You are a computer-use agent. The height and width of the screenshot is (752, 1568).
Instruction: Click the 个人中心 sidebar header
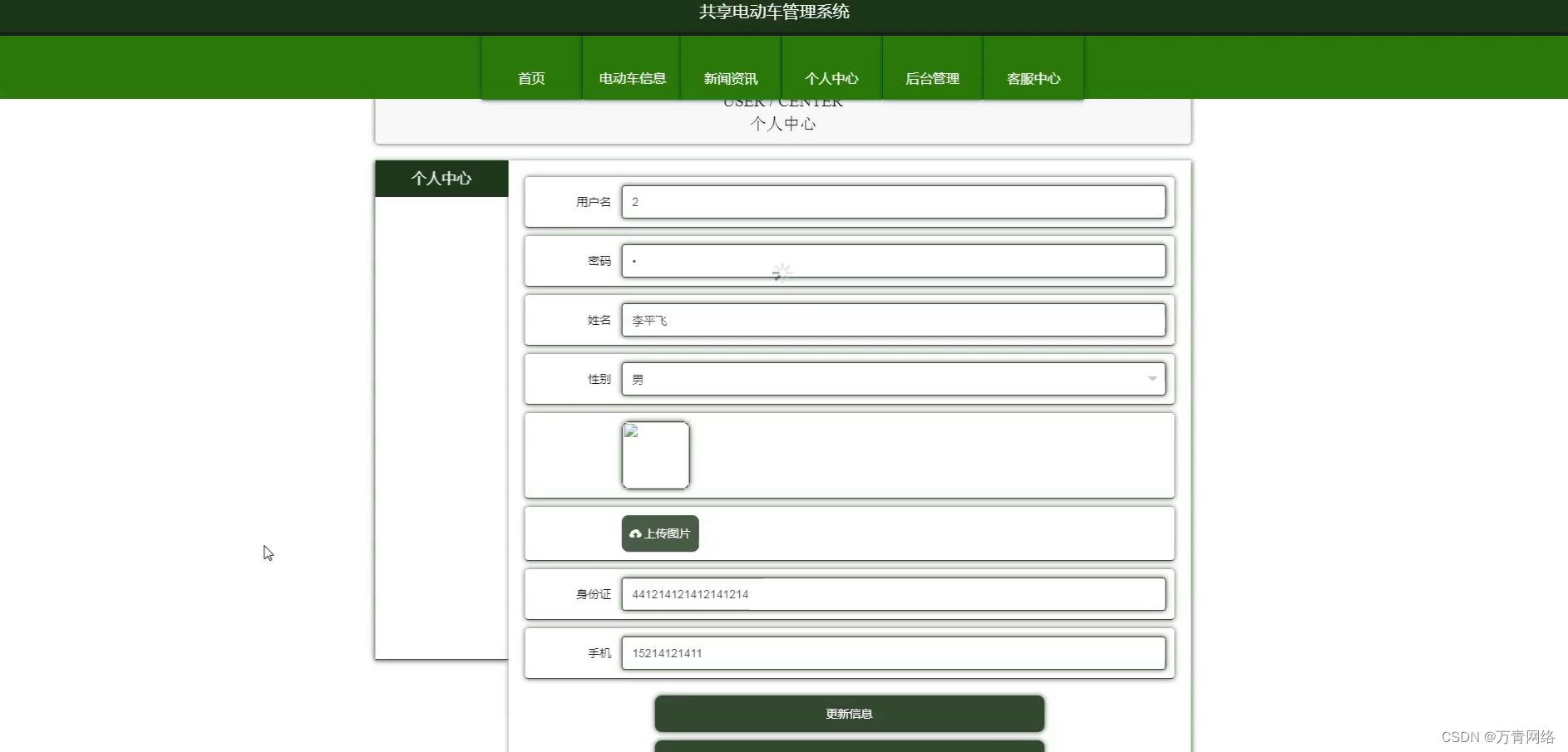[x=441, y=178]
